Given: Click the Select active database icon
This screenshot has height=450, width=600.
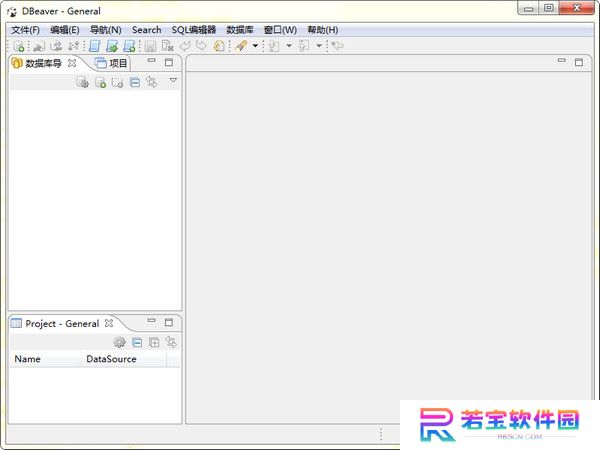Looking at the screenshot, I should point(304,46).
